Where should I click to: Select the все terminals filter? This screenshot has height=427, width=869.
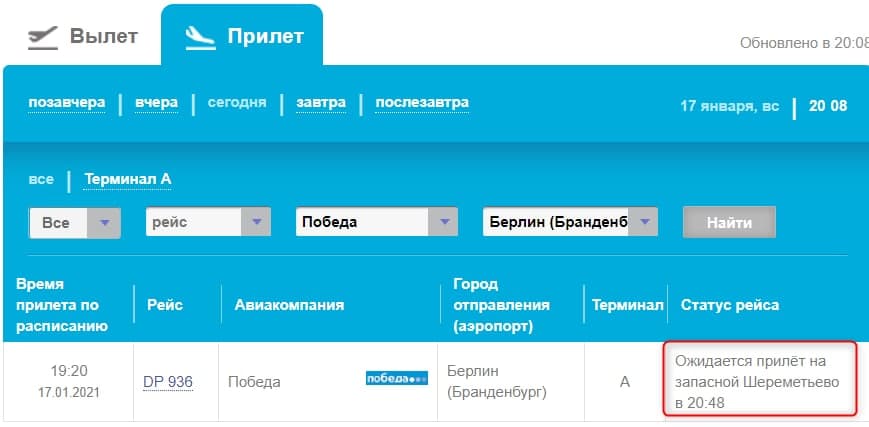pyautogui.click(x=41, y=179)
